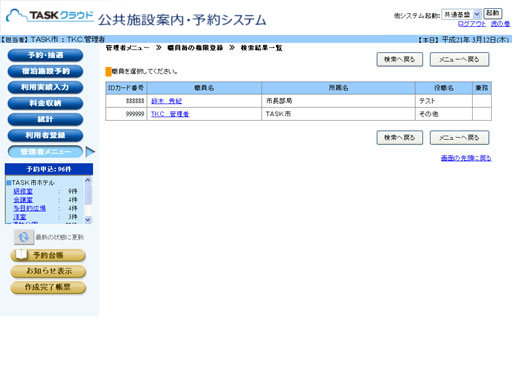This screenshot has height=384, width=512.
Task: Click the open book icon on 予約台帳
Action: click(x=21, y=255)
